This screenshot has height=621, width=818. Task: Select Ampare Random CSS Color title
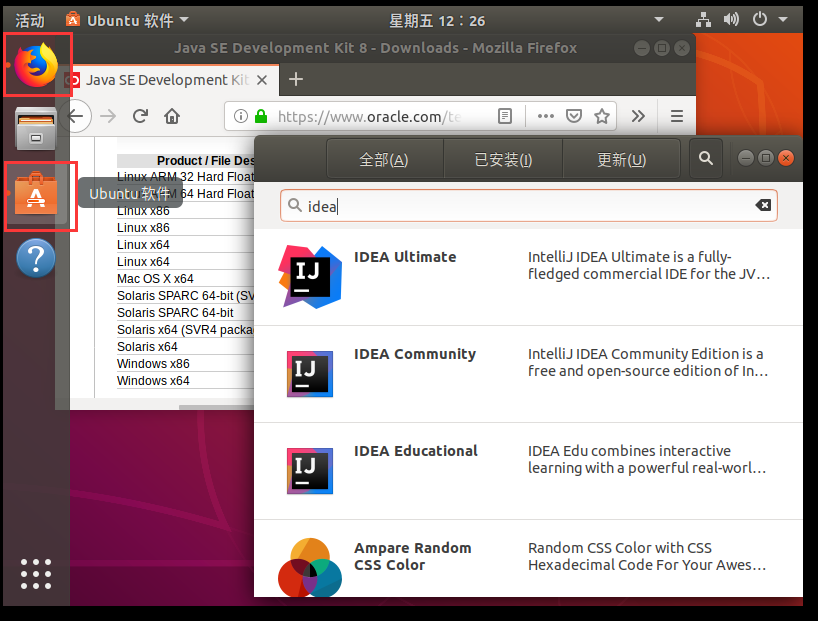coord(412,556)
